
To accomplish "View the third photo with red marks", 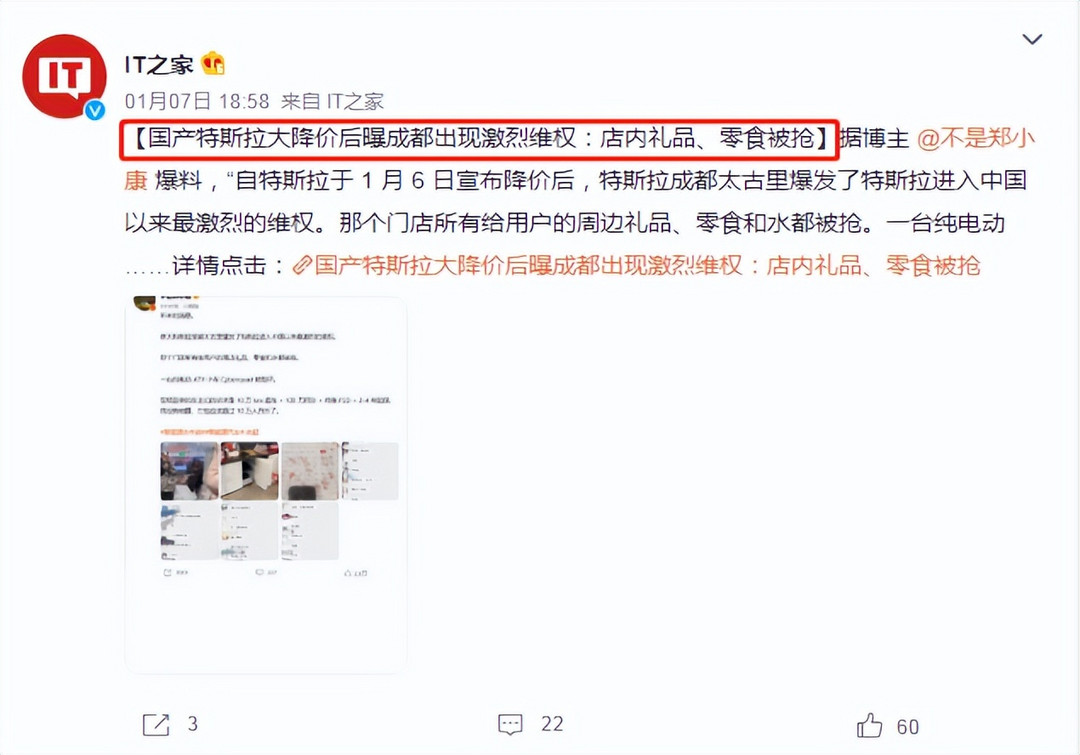I will [x=310, y=471].
